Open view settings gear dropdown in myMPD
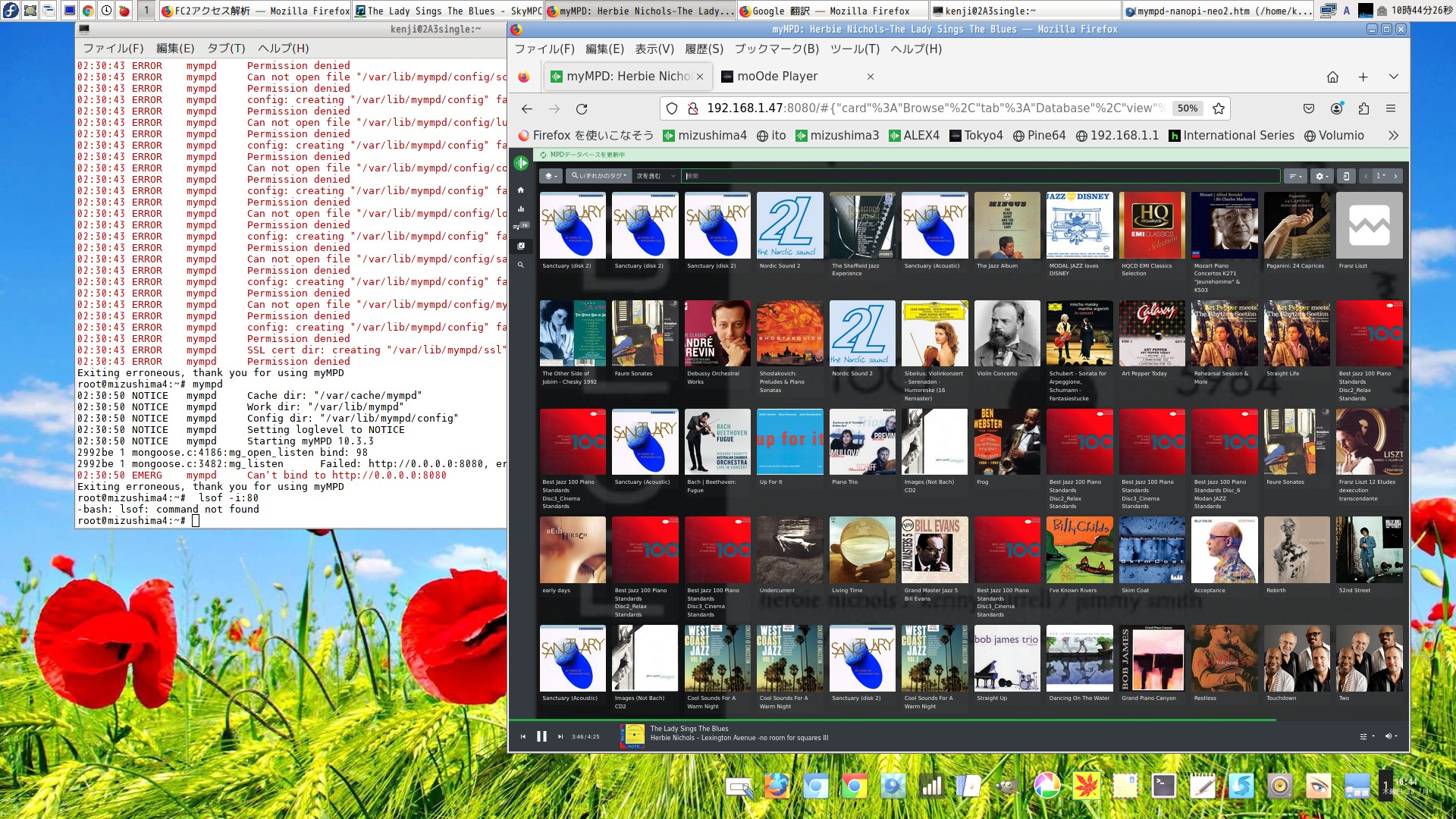1456x819 pixels. [1322, 176]
